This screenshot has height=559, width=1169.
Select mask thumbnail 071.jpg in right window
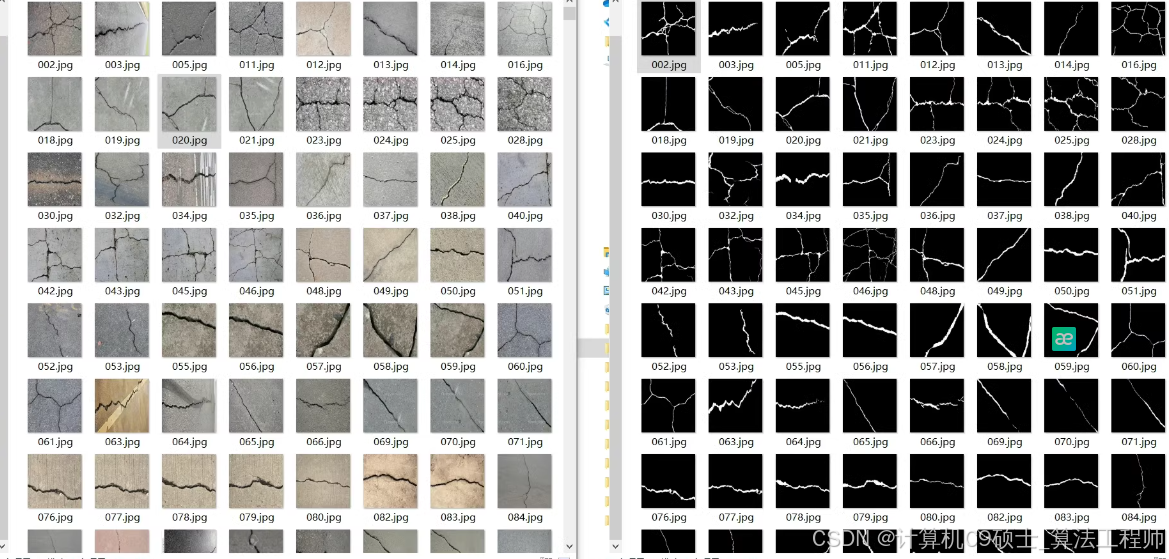click(1138, 405)
